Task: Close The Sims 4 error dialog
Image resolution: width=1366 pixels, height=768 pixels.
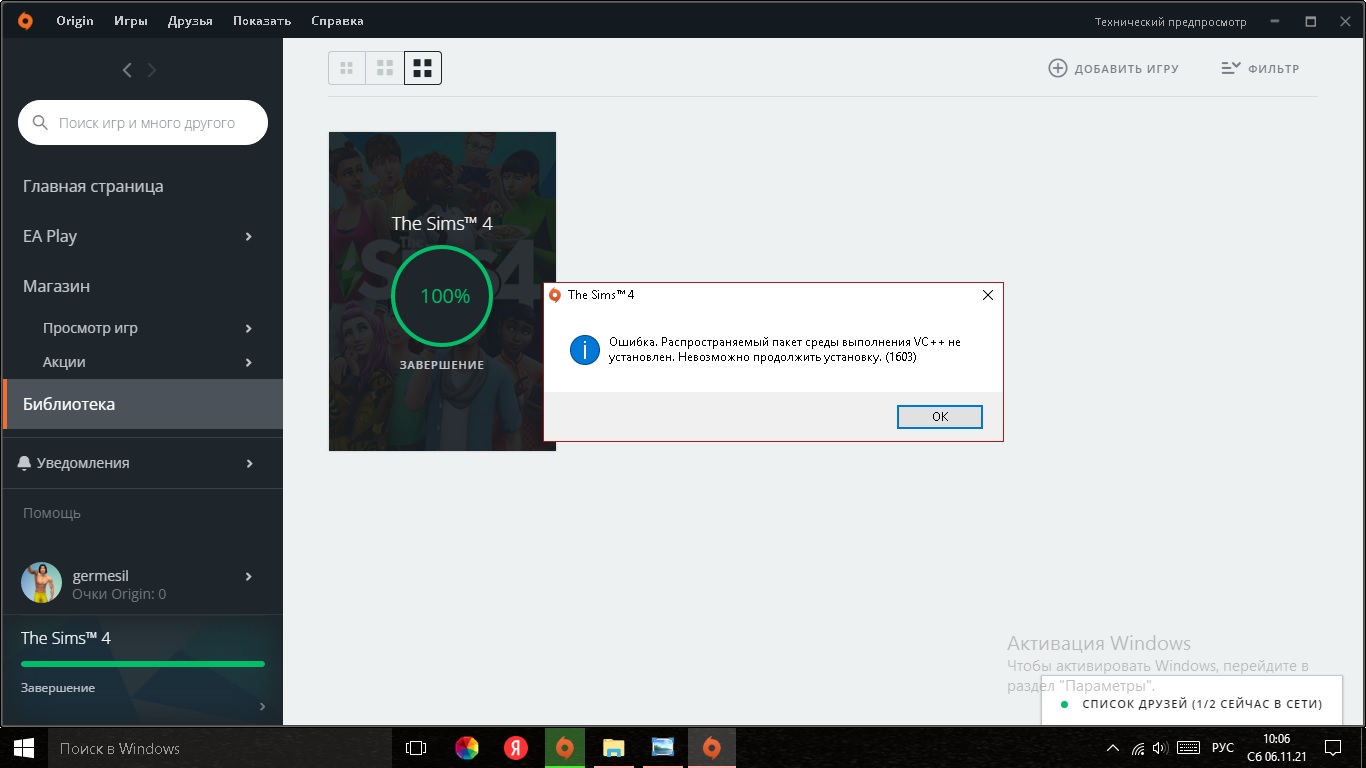Action: [987, 295]
